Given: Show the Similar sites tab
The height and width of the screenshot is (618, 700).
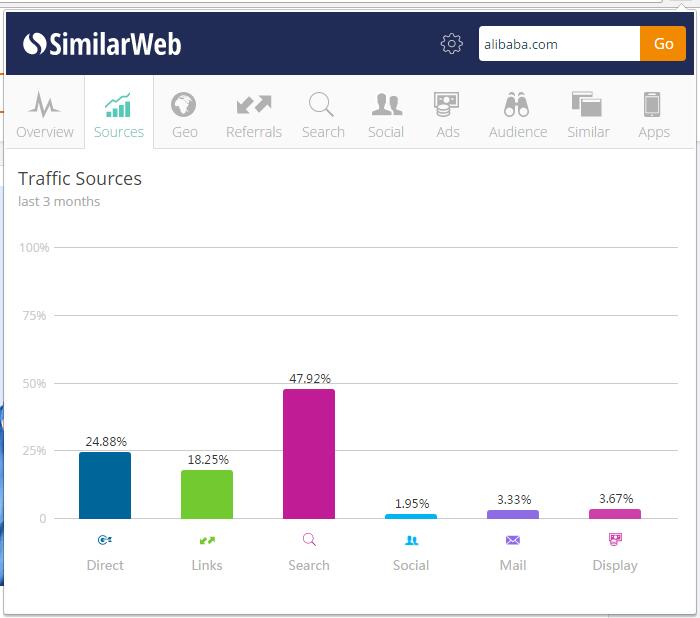Looking at the screenshot, I should pyautogui.click(x=587, y=114).
